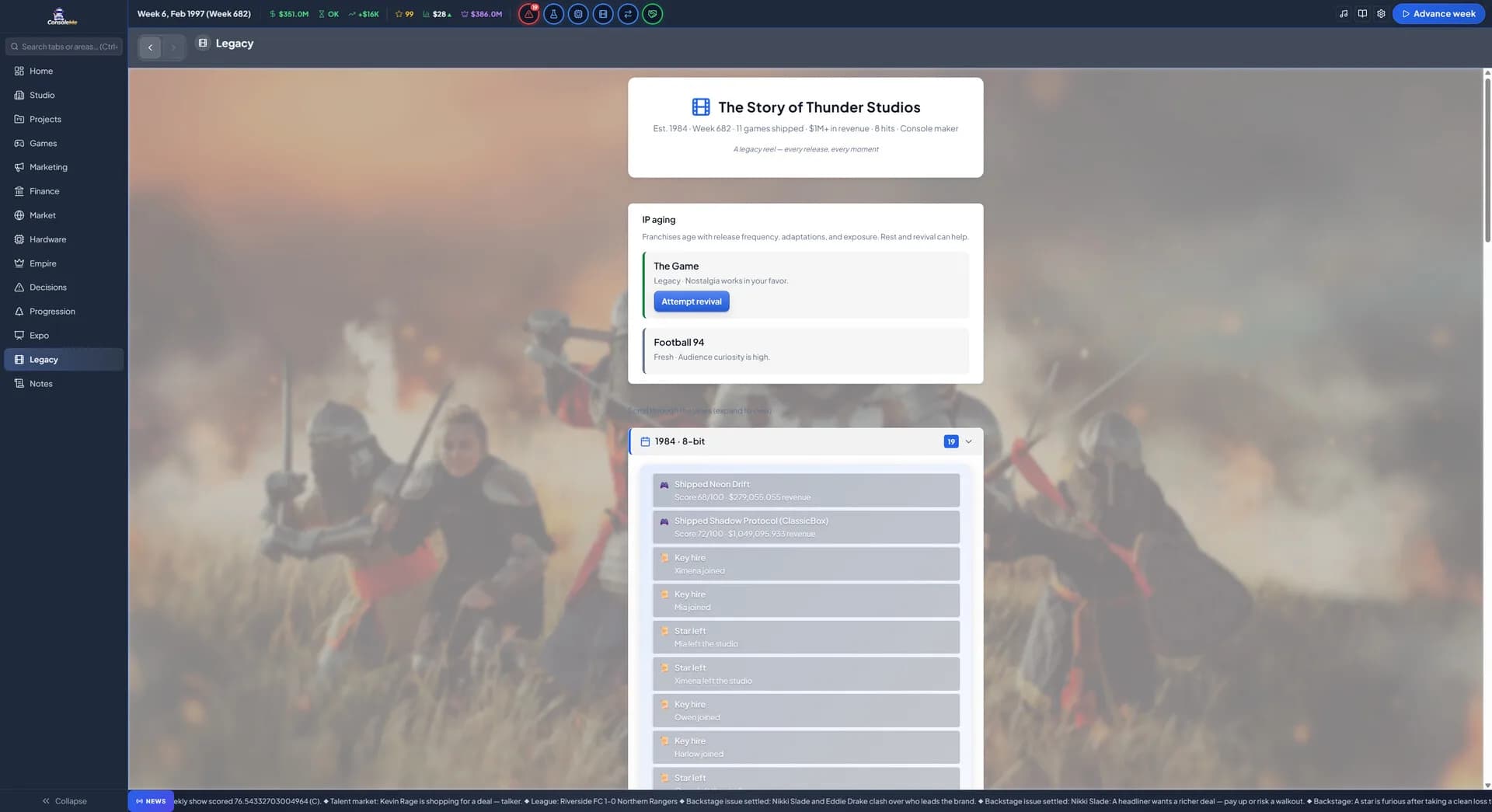Select the Shipped Neon Drift timeline entry

[x=806, y=490]
